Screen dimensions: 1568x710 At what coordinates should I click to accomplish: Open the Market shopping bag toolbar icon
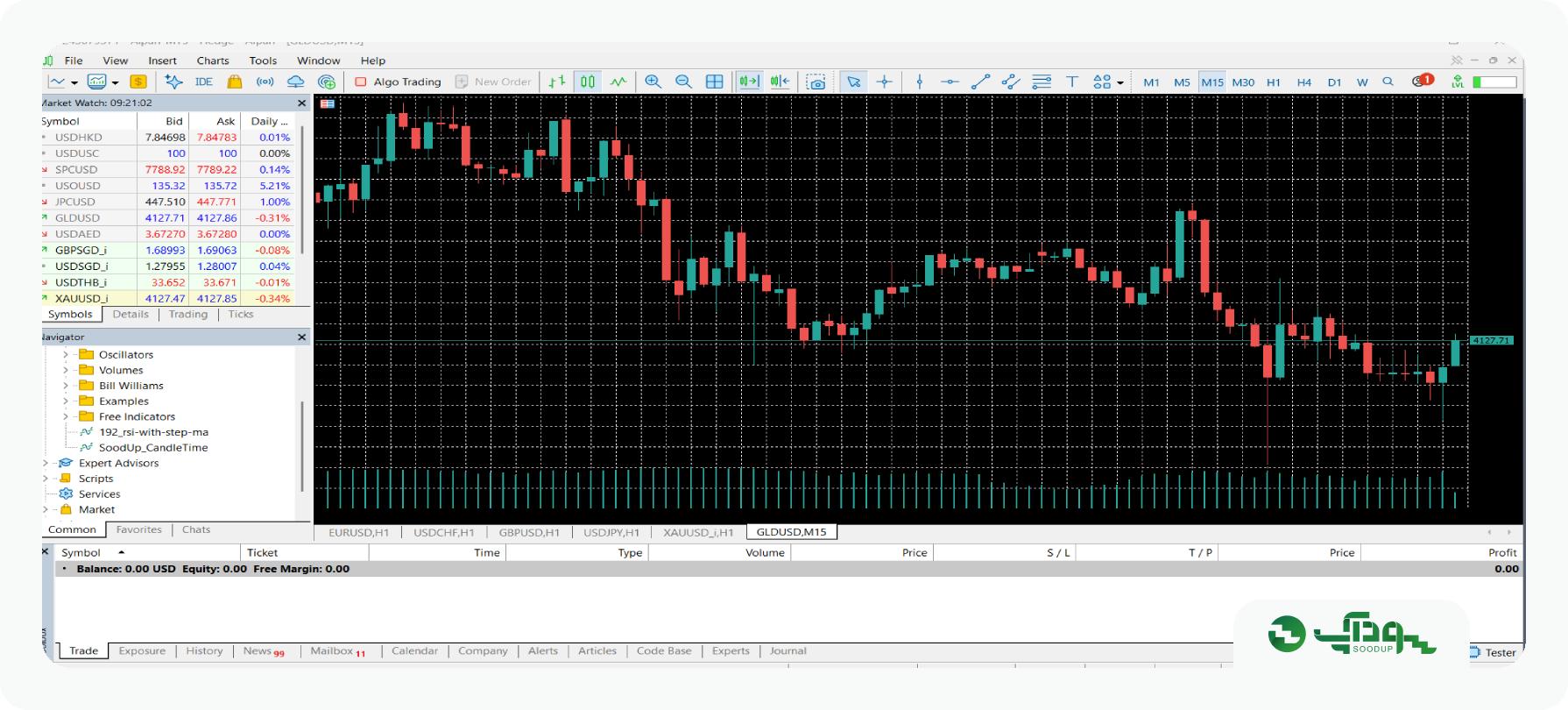pos(234,82)
